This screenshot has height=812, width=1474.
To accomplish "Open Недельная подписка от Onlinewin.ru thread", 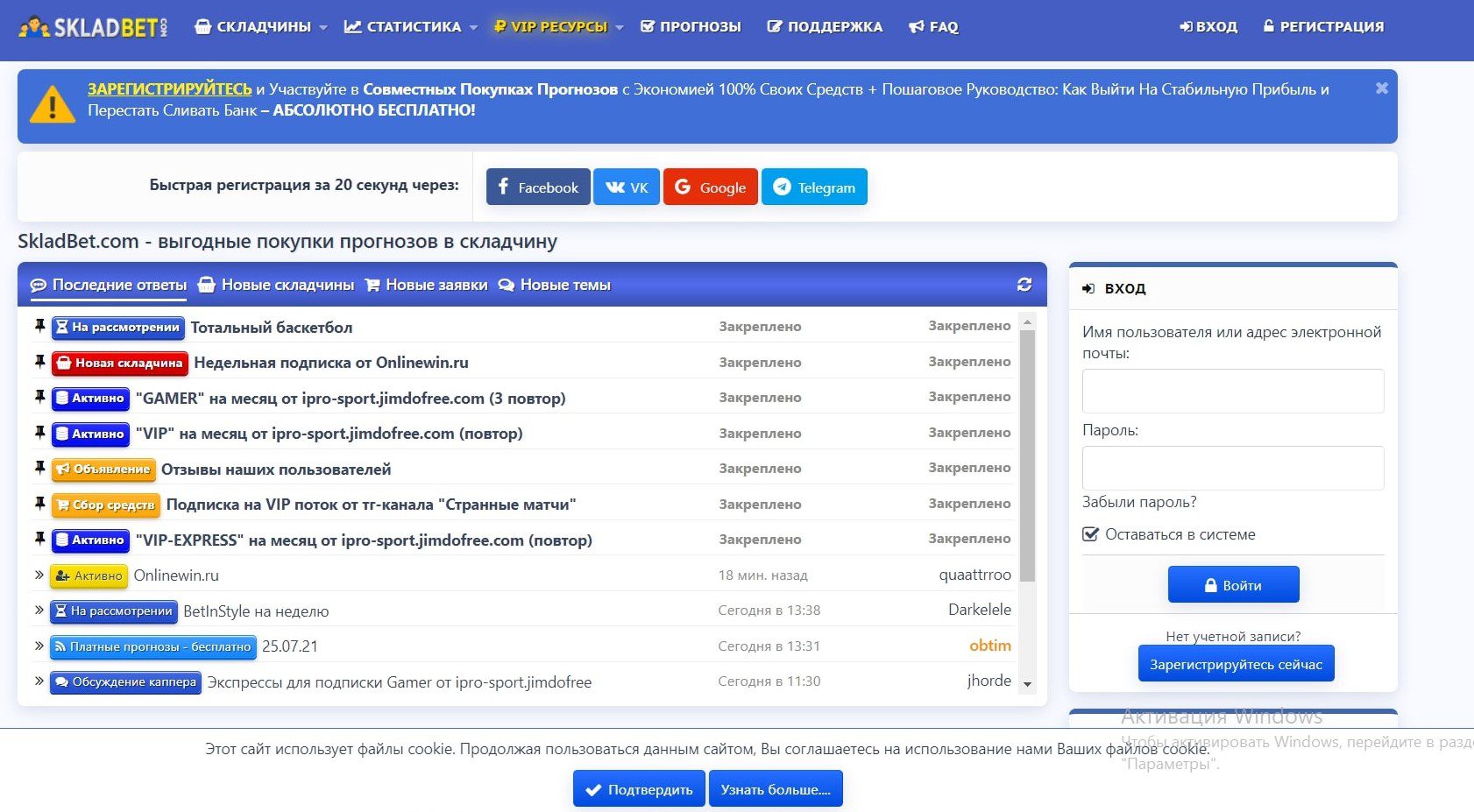I will tap(331, 363).
